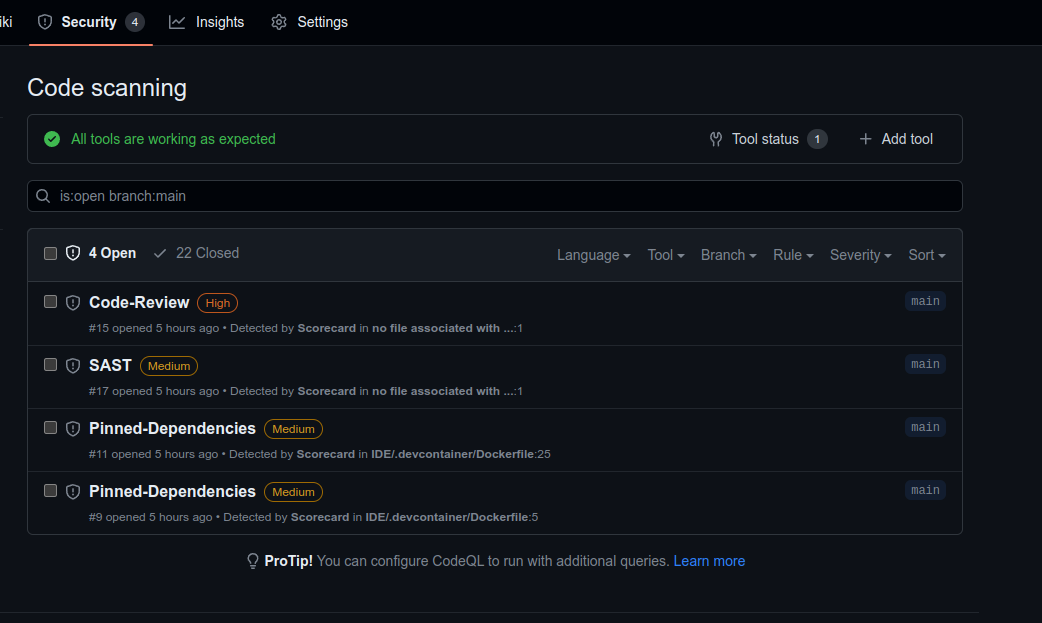Viewport: 1042px width, 623px height.
Task: Open the Branch filter dropdown
Action: click(x=728, y=255)
